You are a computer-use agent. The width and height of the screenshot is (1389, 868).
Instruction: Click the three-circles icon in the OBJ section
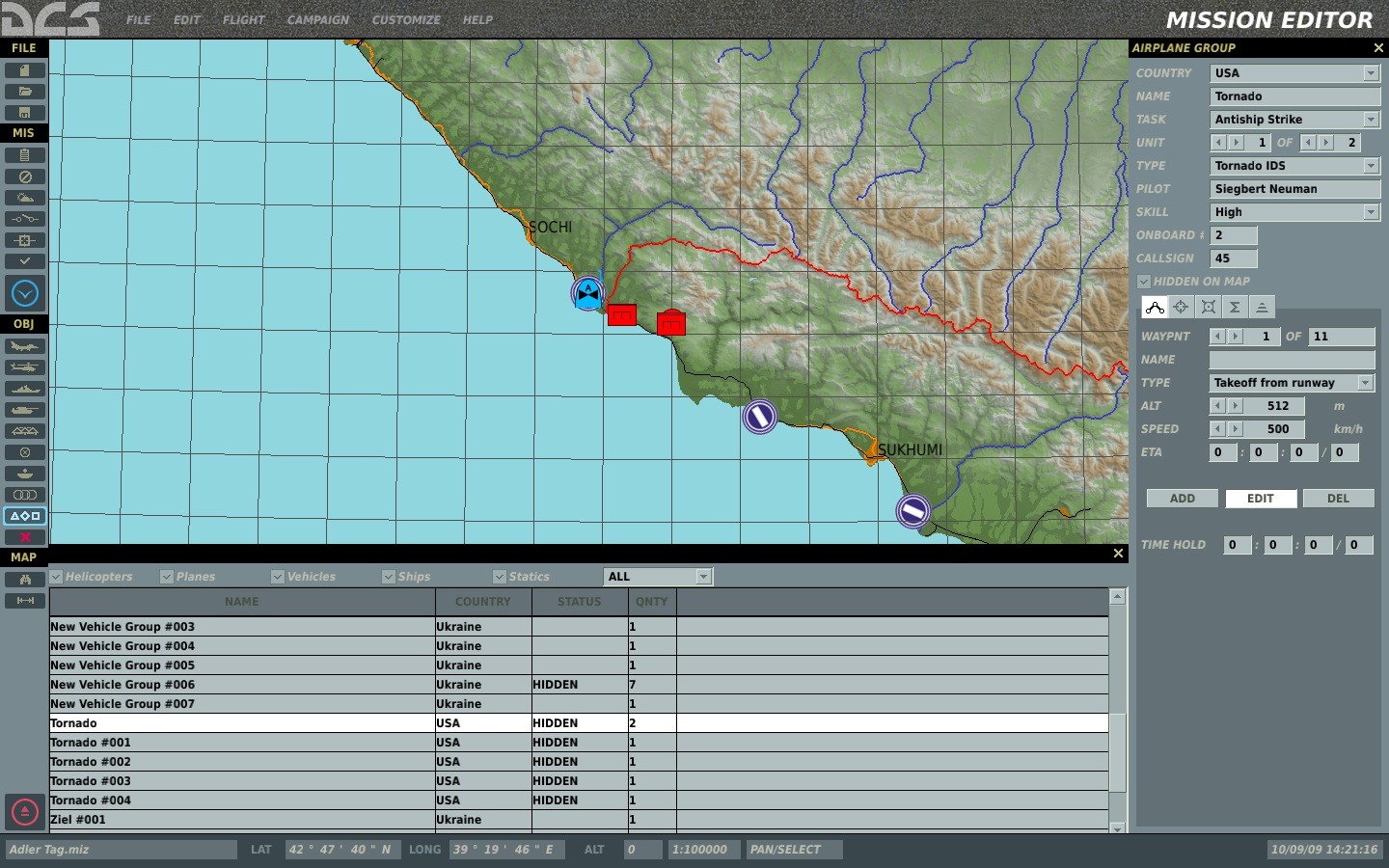[25, 495]
